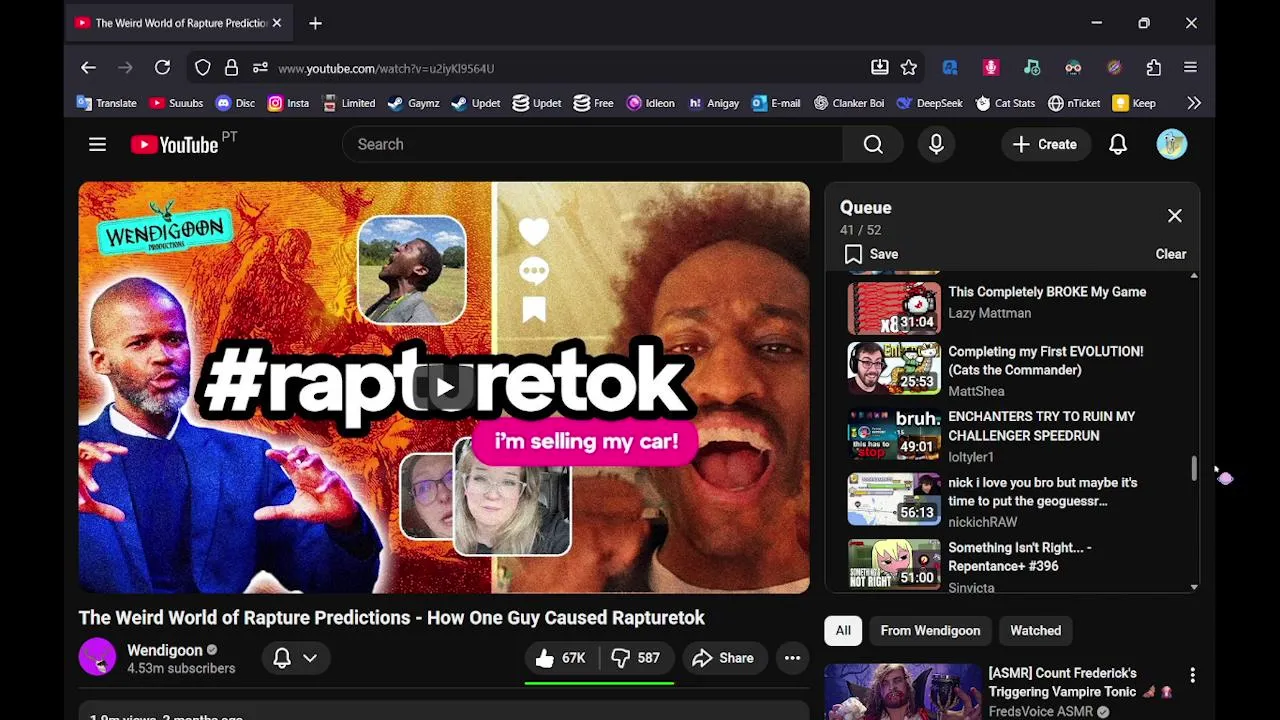1280x720 pixels.
Task: Close the Rapture Predictions tab
Action: tap(277, 23)
